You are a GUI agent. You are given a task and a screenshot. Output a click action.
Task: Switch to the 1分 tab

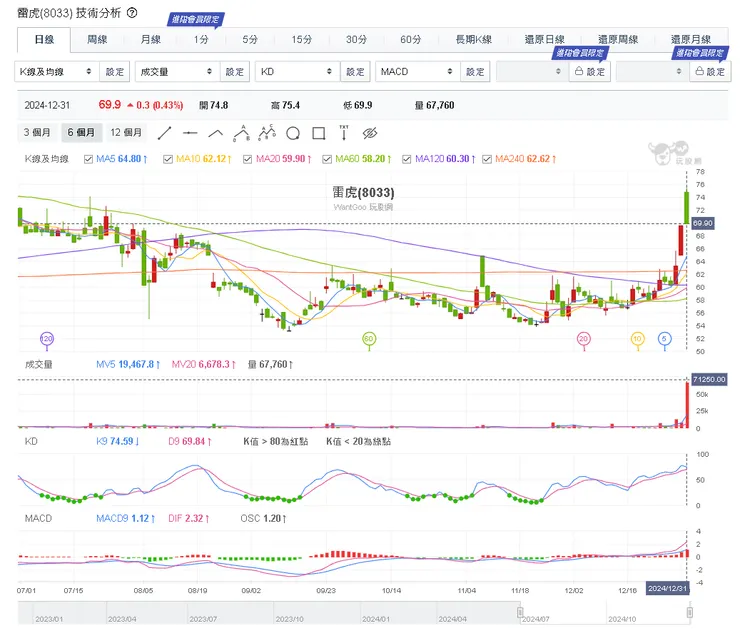point(201,40)
